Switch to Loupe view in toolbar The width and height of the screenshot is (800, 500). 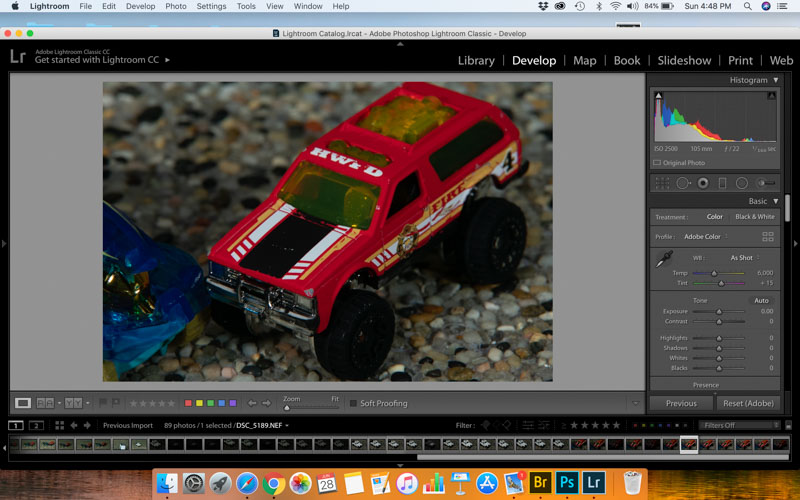[x=22, y=403]
